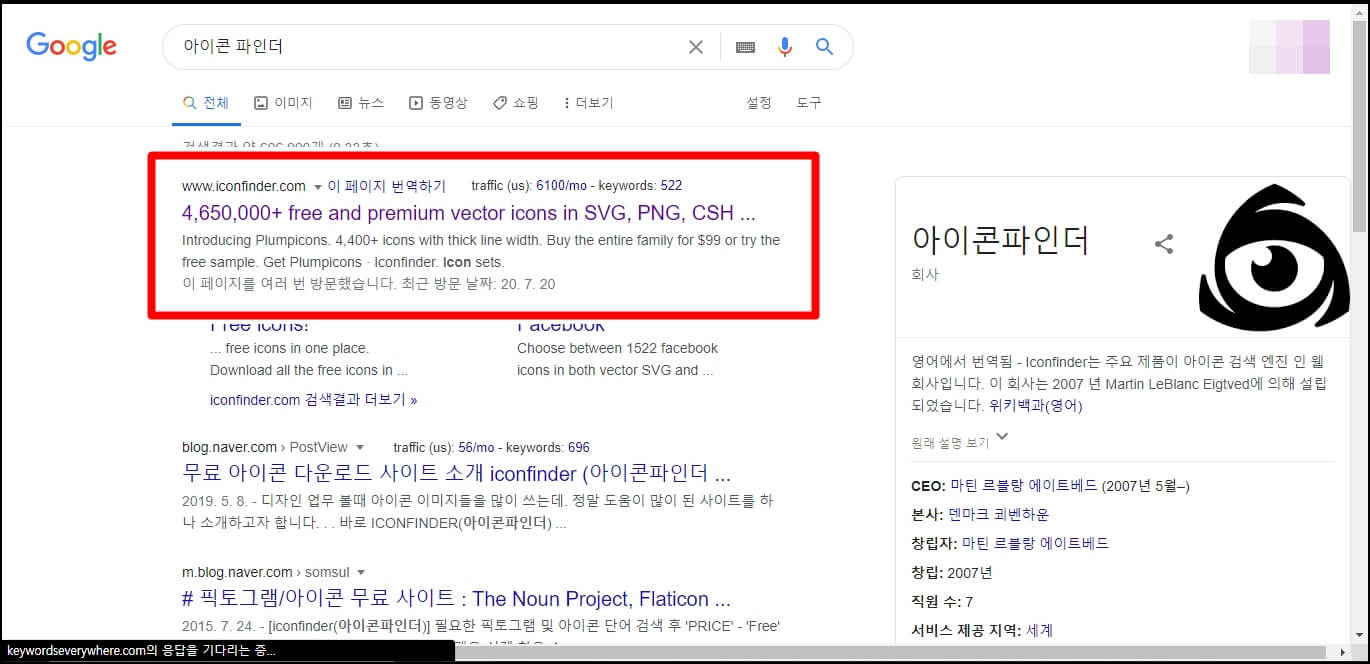
Task: Switch to the 쇼핑 tab
Action: 516,103
